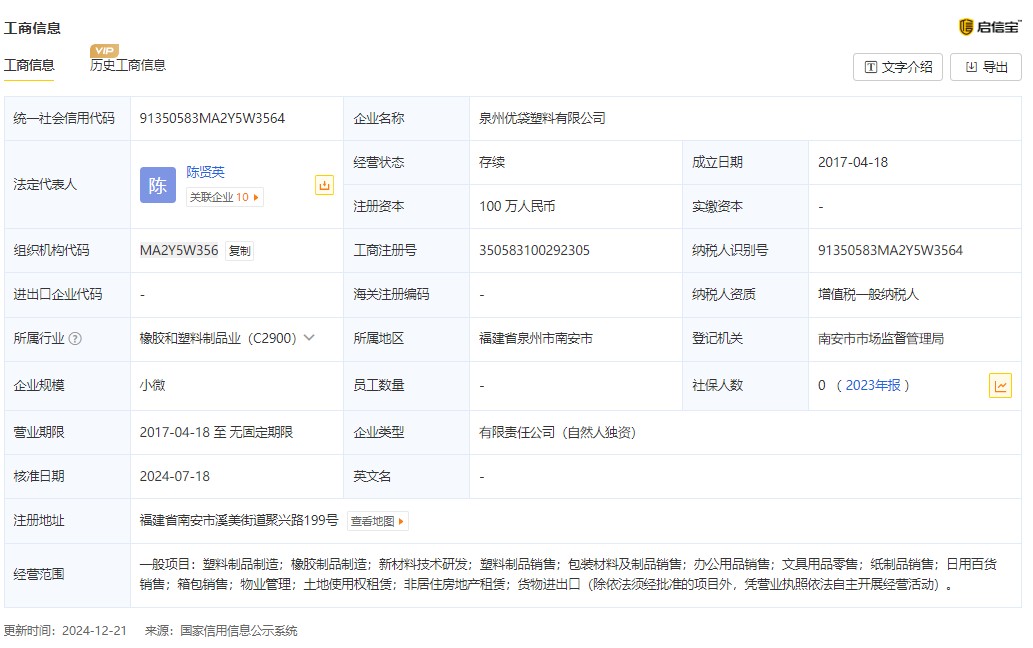Click the unified credit code 91350583MA2Y5W3564
The height and width of the screenshot is (648, 1033).
point(212,118)
